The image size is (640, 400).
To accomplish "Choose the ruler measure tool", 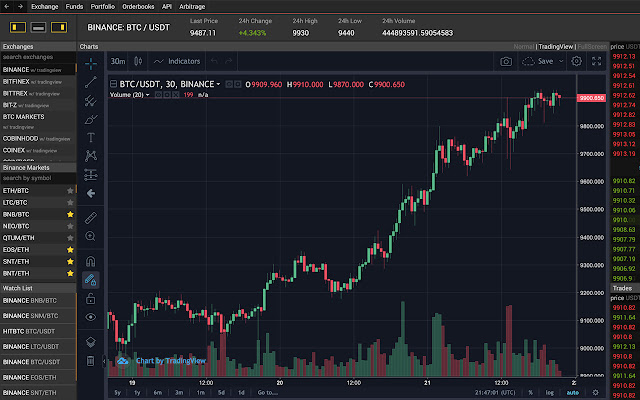I will (91, 216).
